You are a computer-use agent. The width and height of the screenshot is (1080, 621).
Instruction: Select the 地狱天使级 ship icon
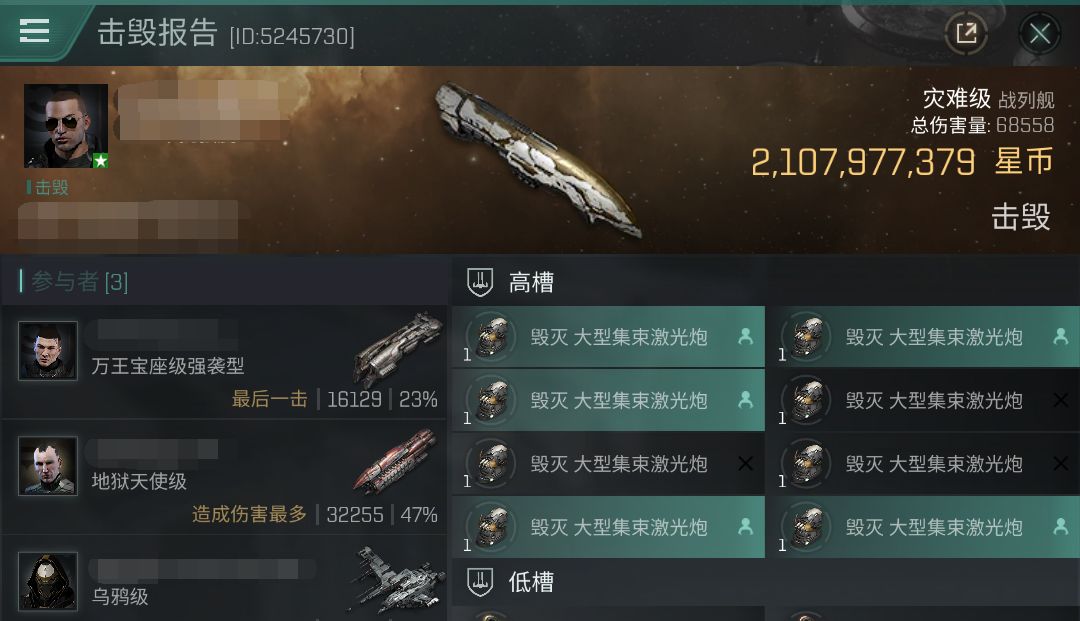[397, 461]
